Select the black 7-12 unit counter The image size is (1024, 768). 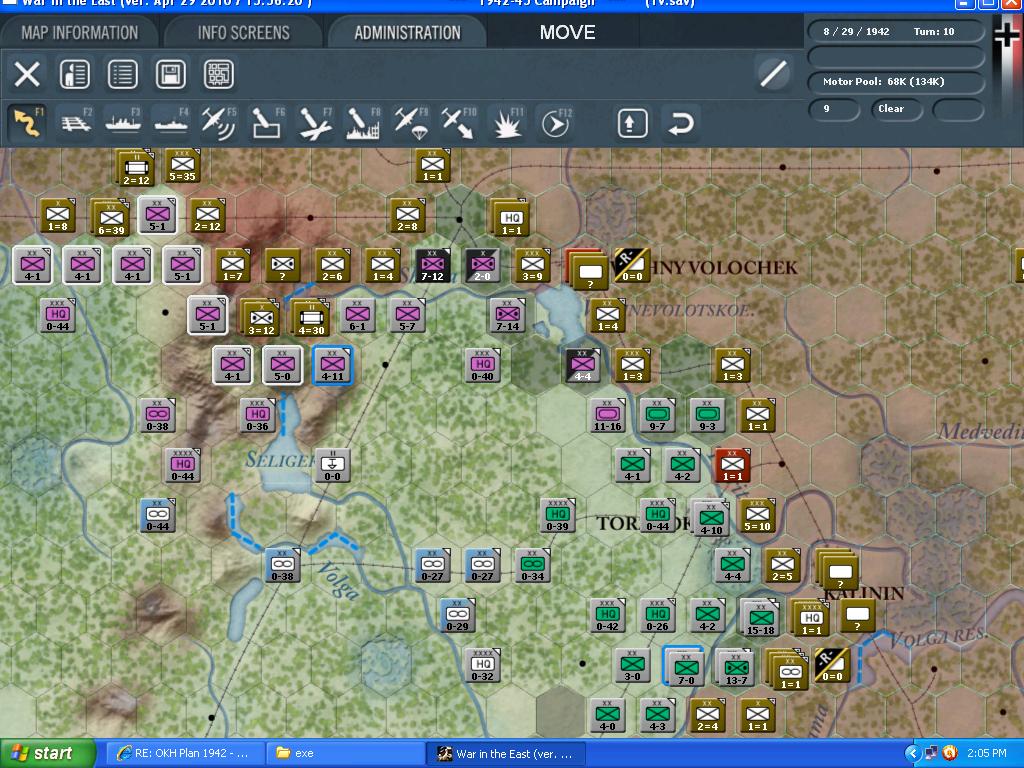point(432,265)
